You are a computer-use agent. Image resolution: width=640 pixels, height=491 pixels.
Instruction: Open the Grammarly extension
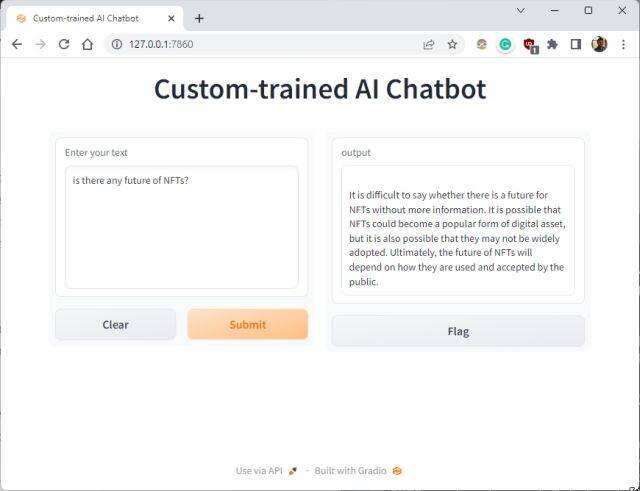tap(505, 44)
